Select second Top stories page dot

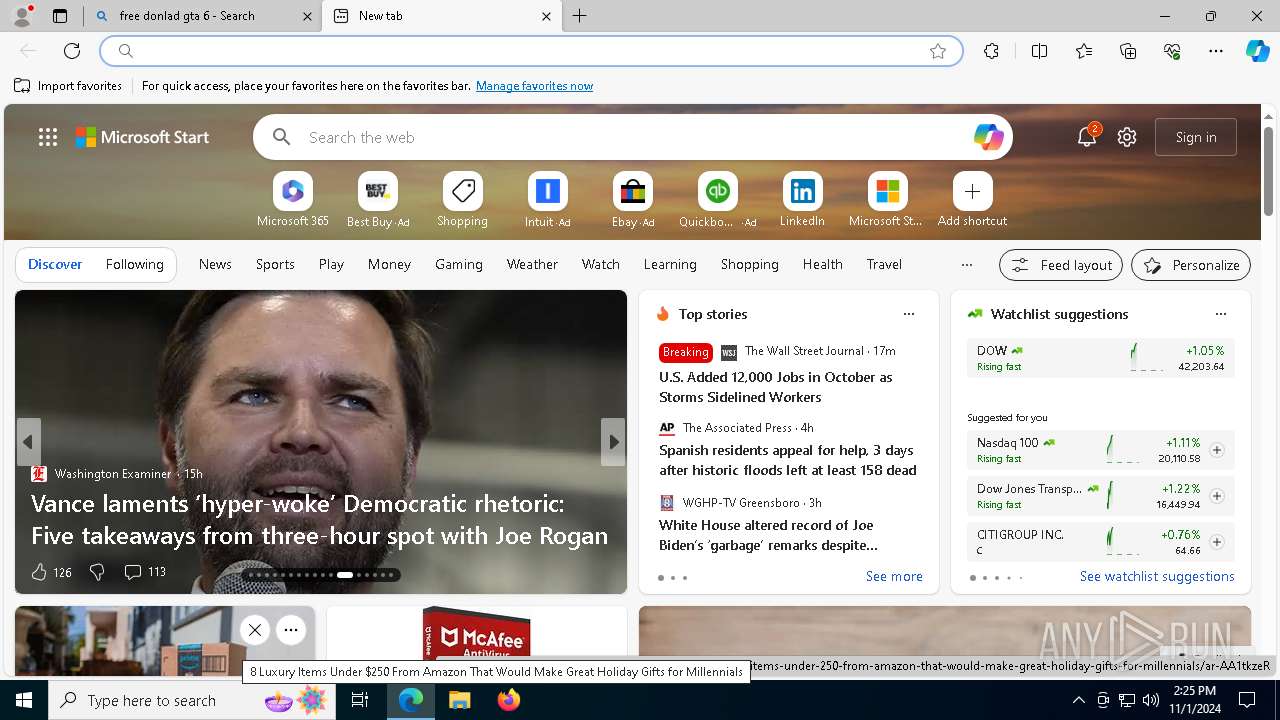673,578
